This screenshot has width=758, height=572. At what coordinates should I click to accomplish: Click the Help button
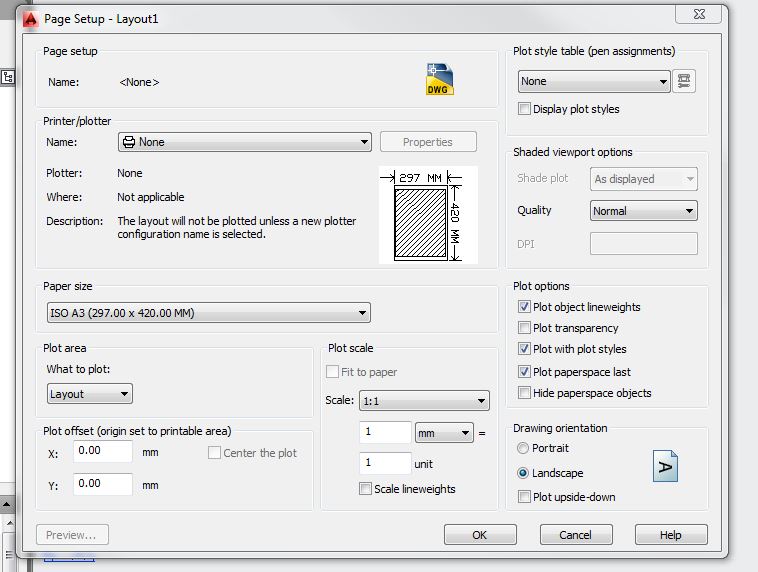(x=670, y=535)
